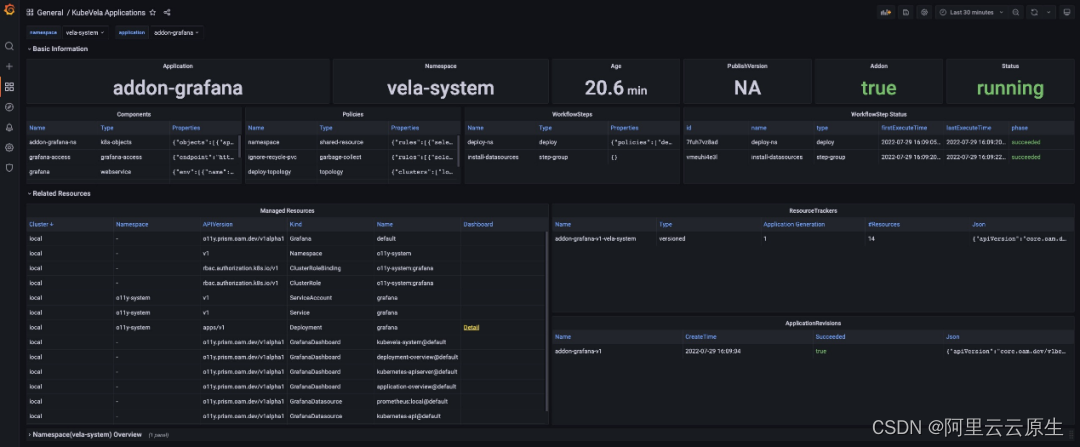The image size is (1080, 447).
Task: Click the running Status stat value
Action: click(1010, 88)
